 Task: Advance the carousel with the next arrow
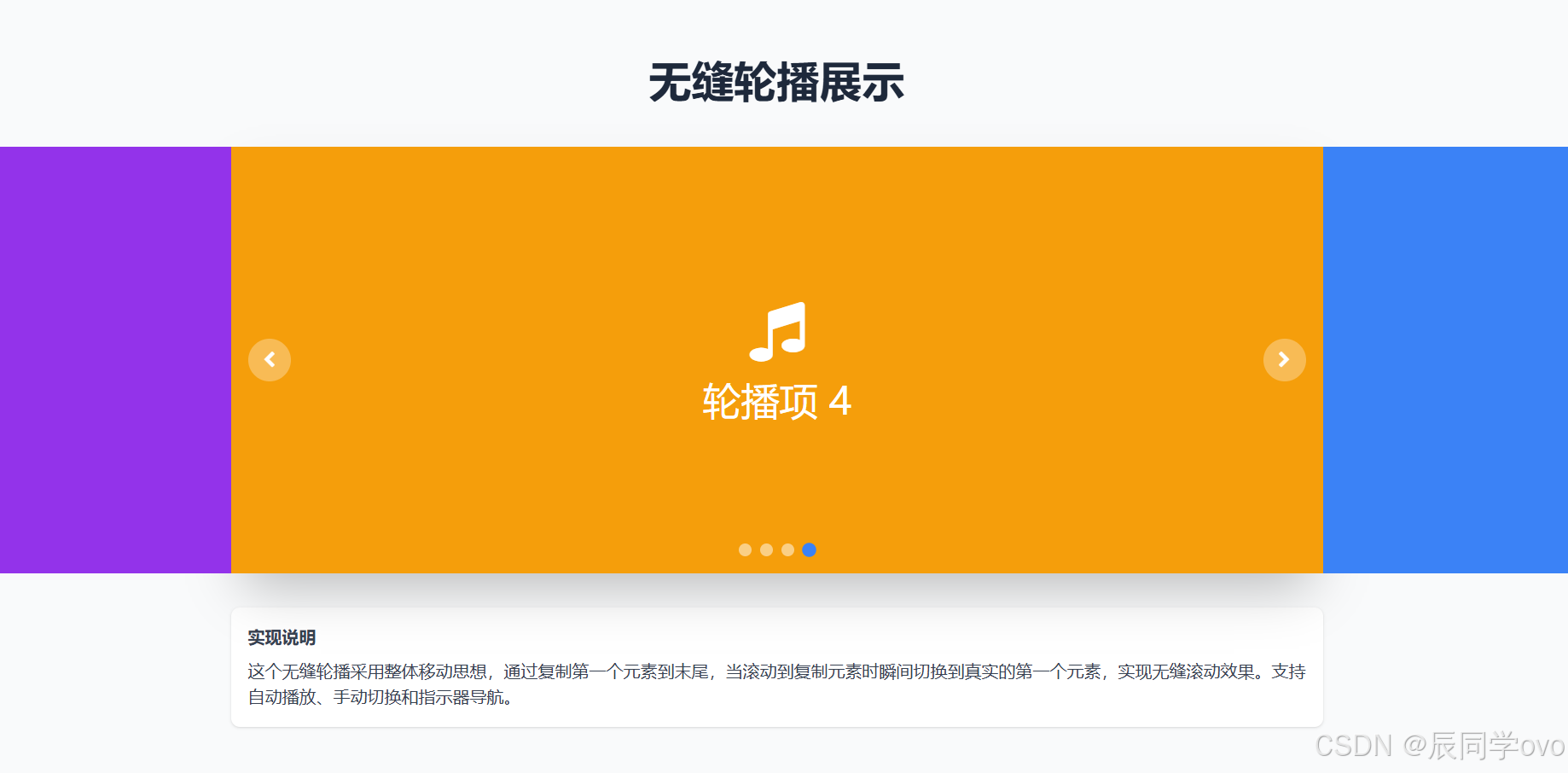pos(1285,360)
